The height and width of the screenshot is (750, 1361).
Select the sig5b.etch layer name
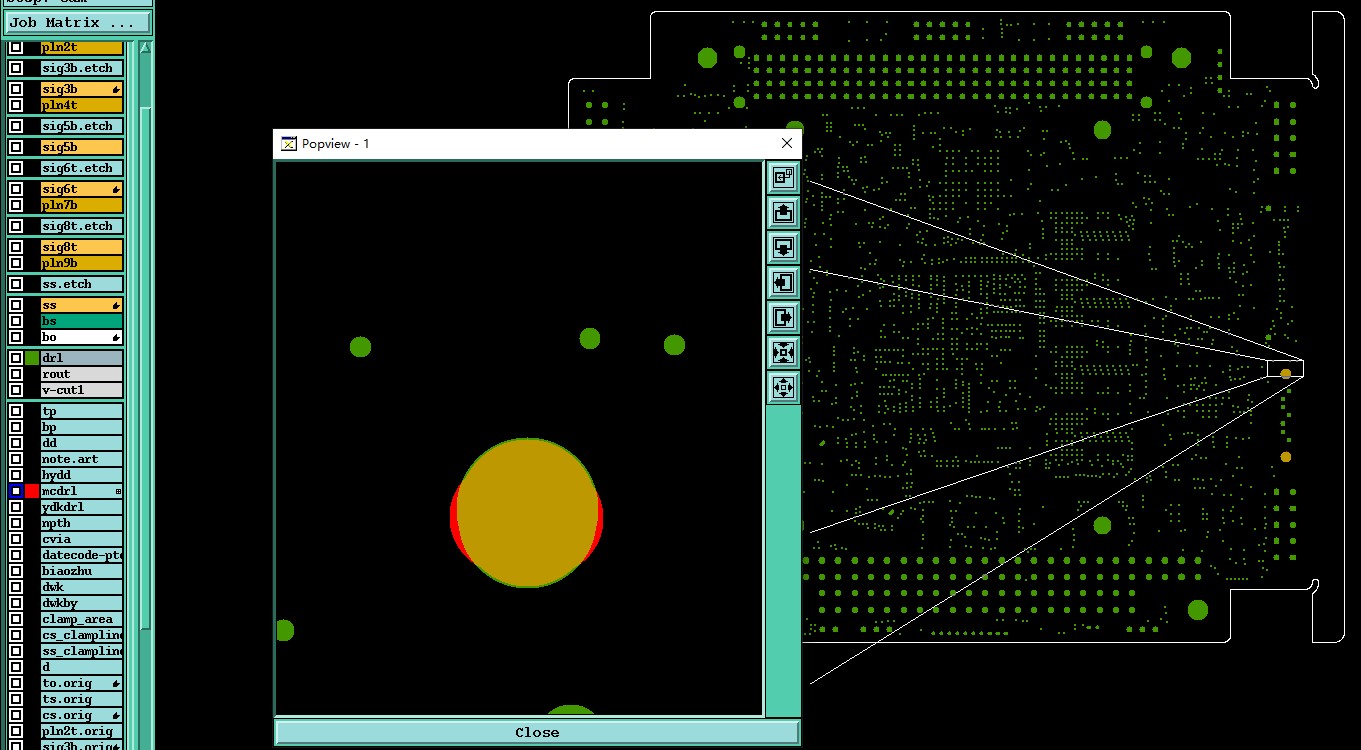[82, 126]
